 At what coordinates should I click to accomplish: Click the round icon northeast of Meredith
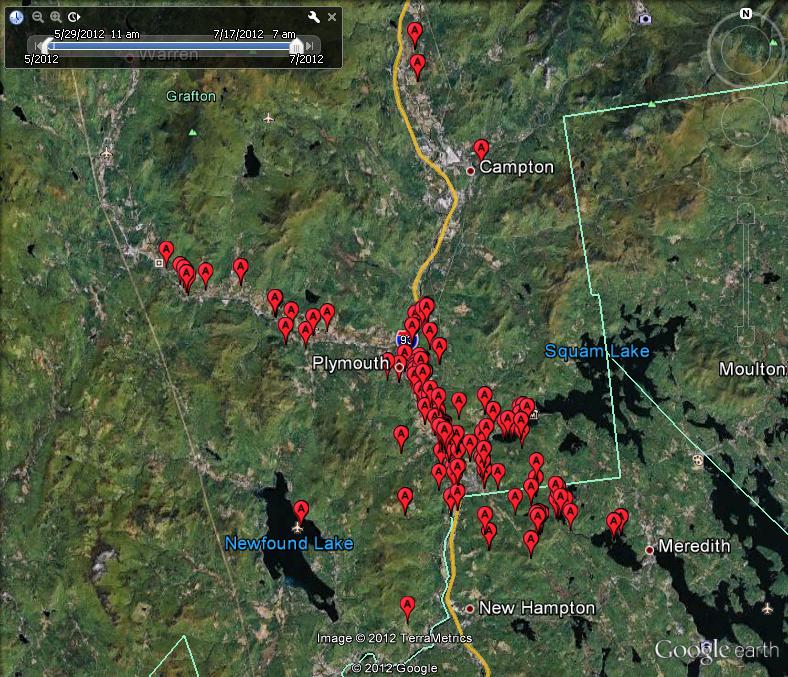point(698,459)
